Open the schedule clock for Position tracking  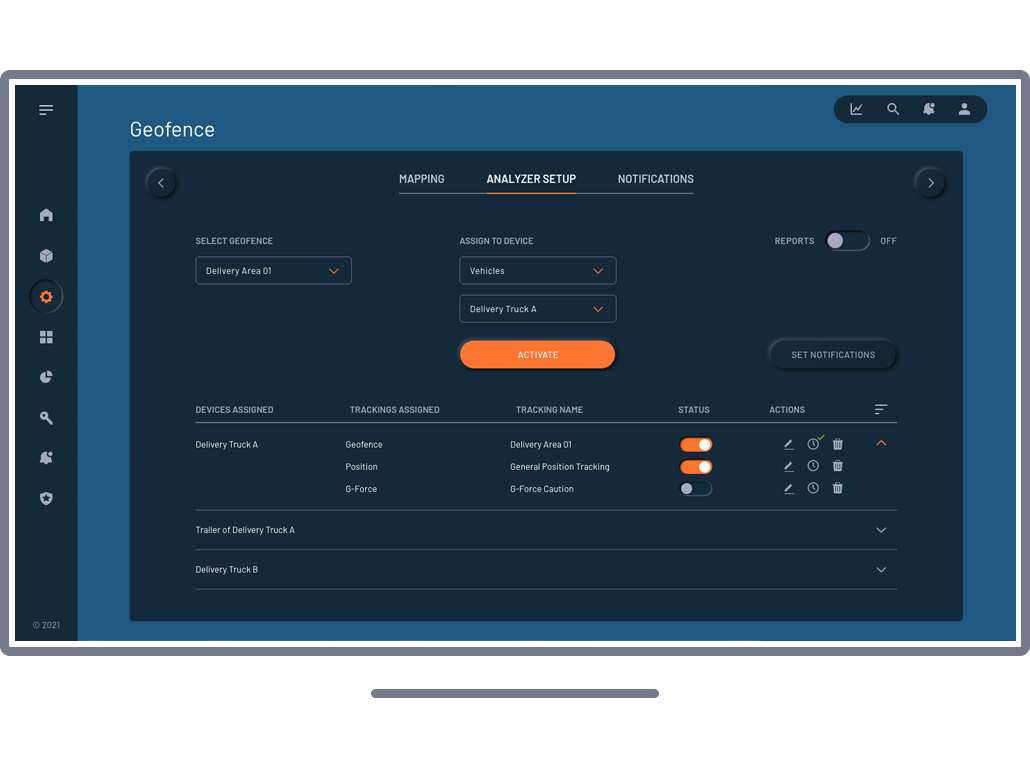[x=813, y=466]
